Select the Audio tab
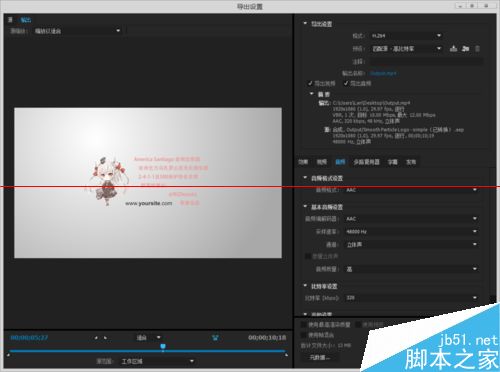This screenshot has width=500, height=372. coord(340,162)
